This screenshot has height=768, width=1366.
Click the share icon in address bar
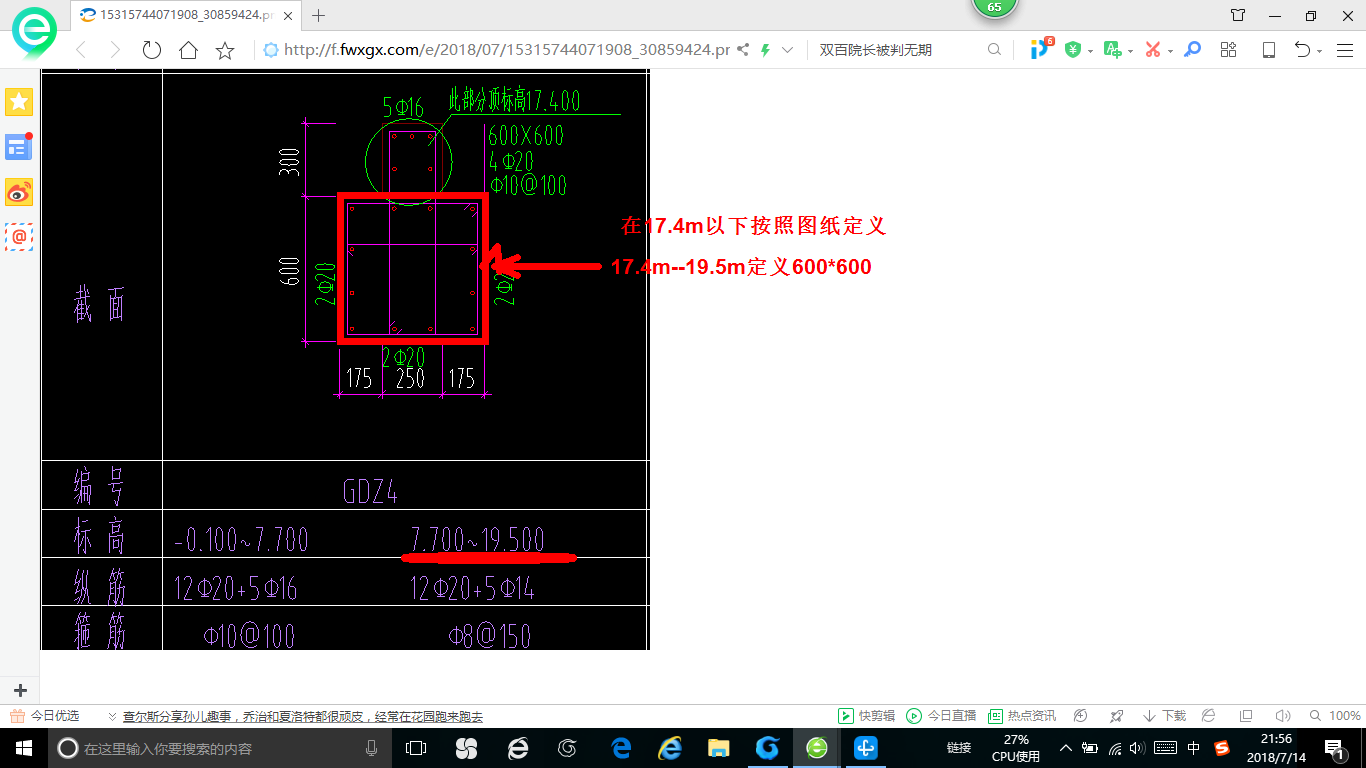[x=743, y=50]
